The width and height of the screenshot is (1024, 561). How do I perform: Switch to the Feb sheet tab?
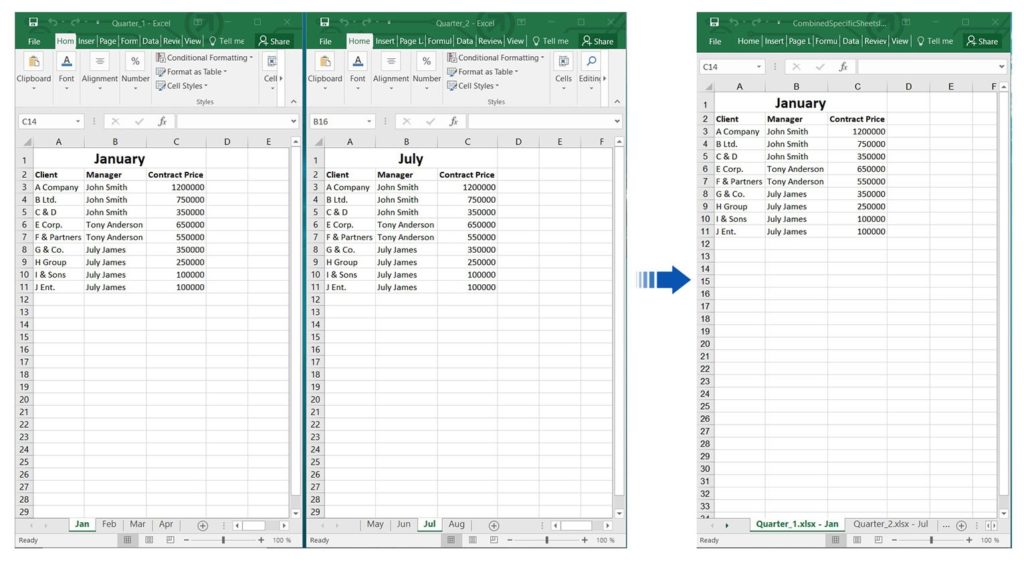tap(109, 524)
